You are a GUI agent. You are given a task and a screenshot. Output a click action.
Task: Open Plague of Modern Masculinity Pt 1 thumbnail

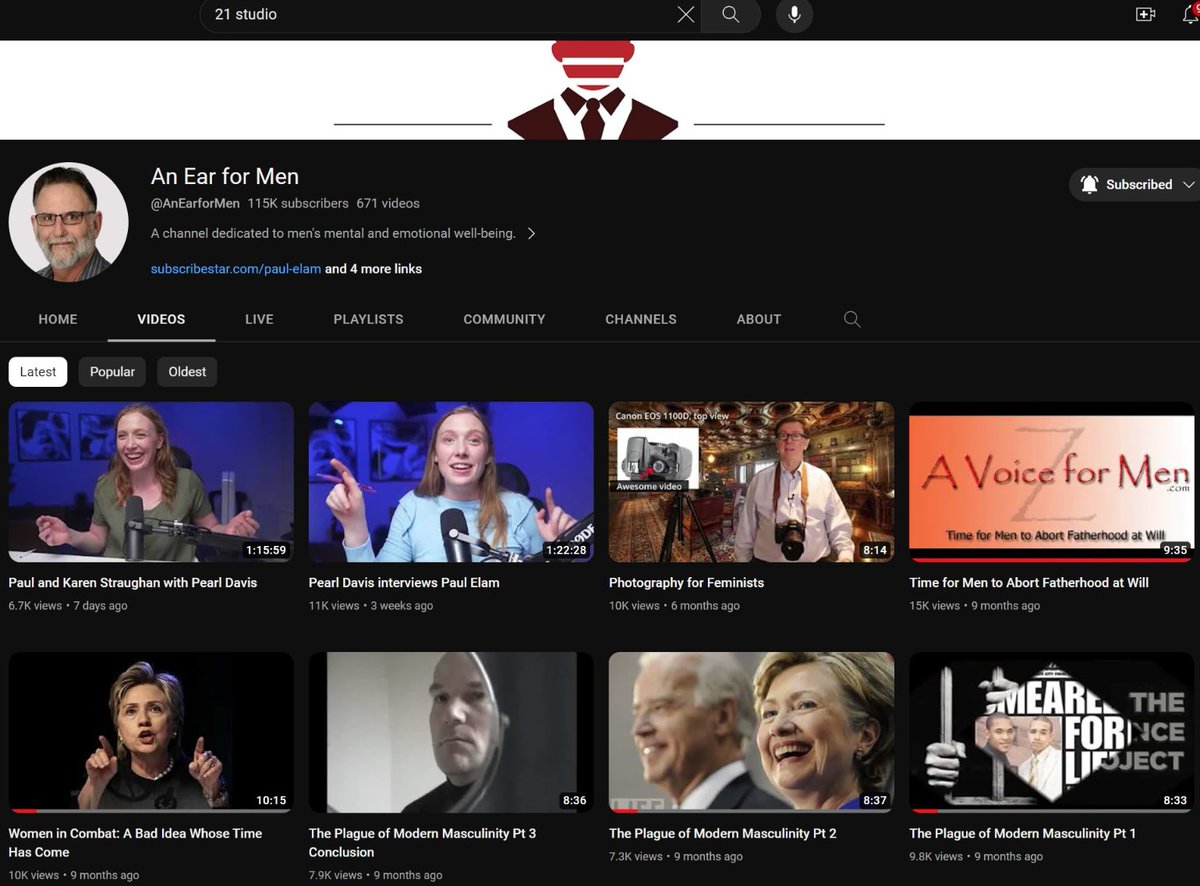coord(1051,732)
